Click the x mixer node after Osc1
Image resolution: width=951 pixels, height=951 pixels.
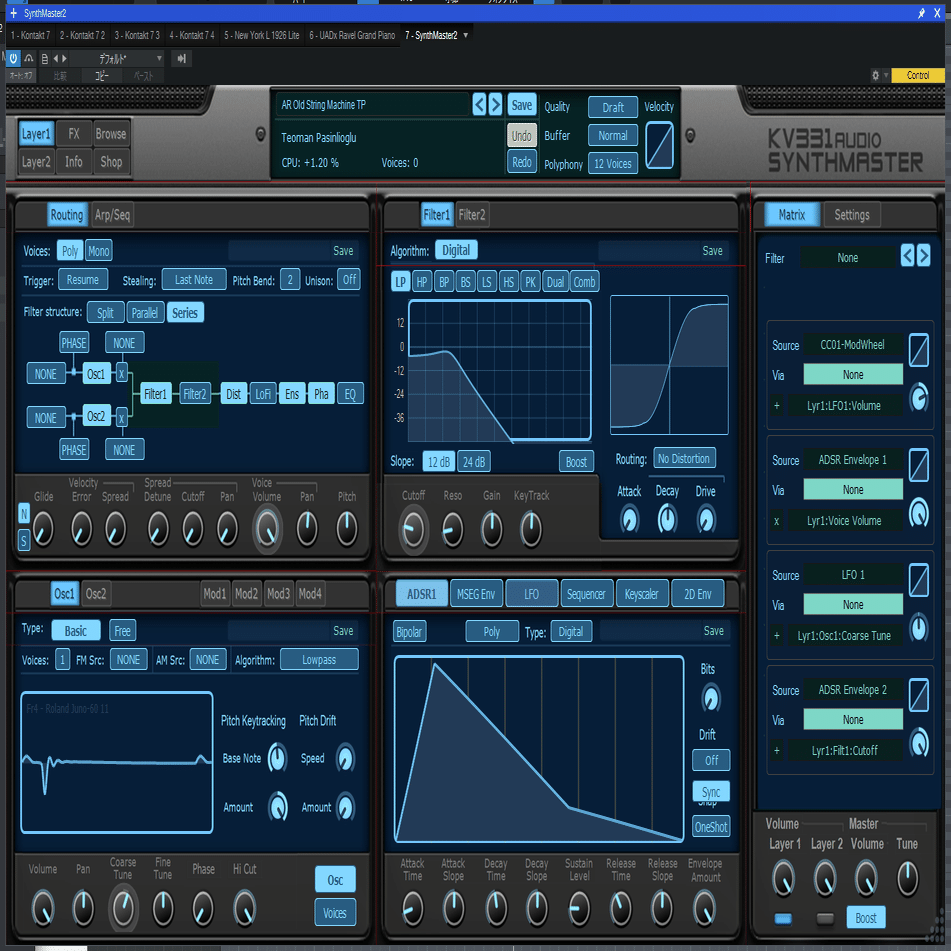[121, 374]
